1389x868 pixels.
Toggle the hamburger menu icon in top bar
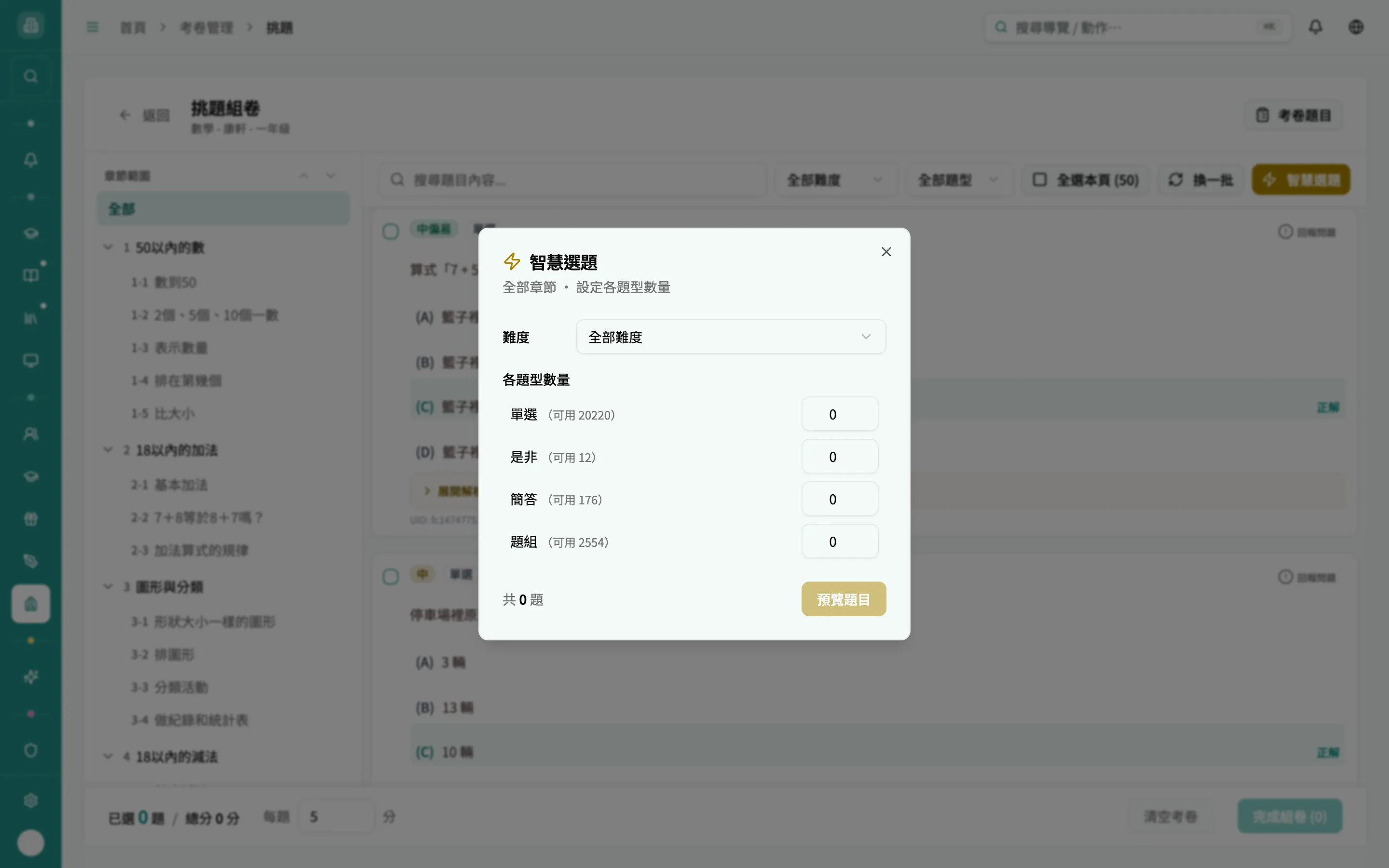tap(93, 27)
